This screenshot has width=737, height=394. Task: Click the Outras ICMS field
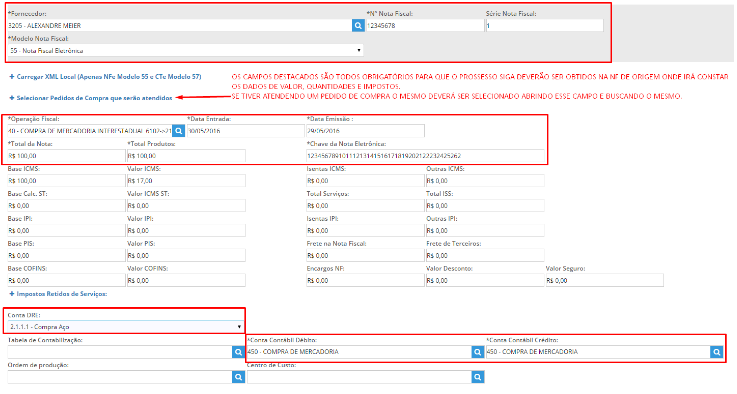coord(485,181)
